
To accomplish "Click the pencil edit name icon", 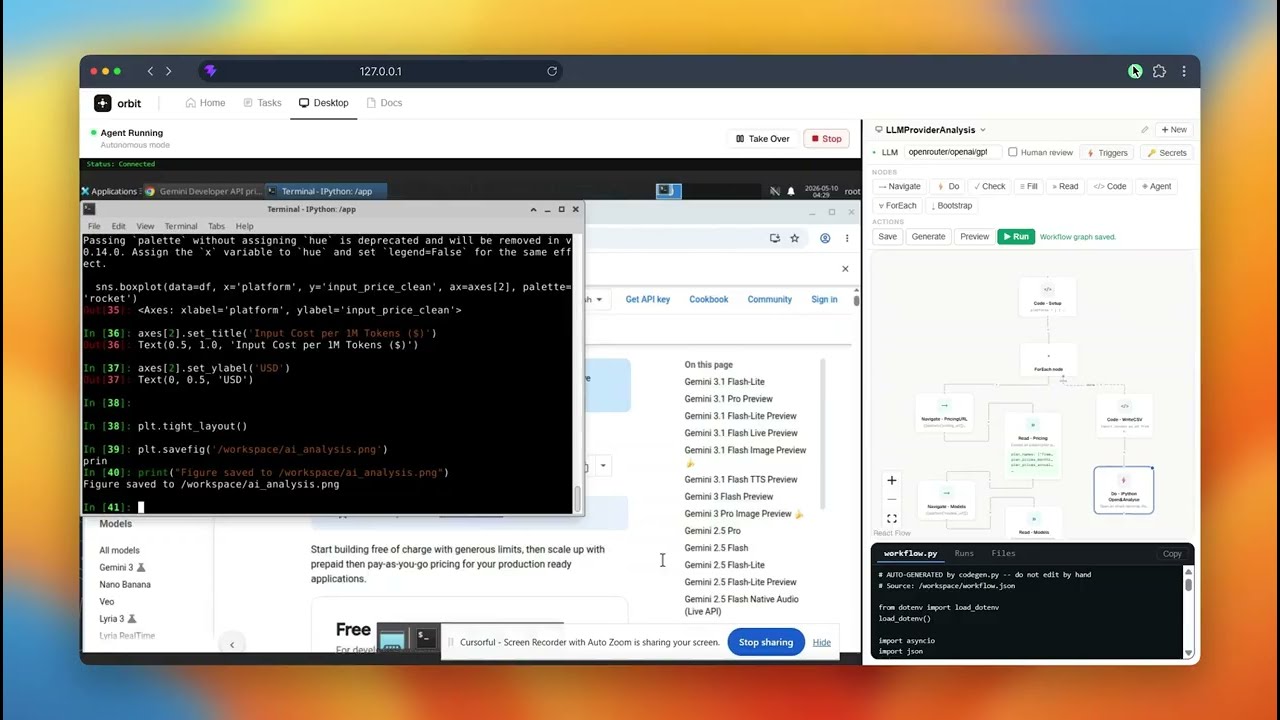I will (x=1145, y=130).
